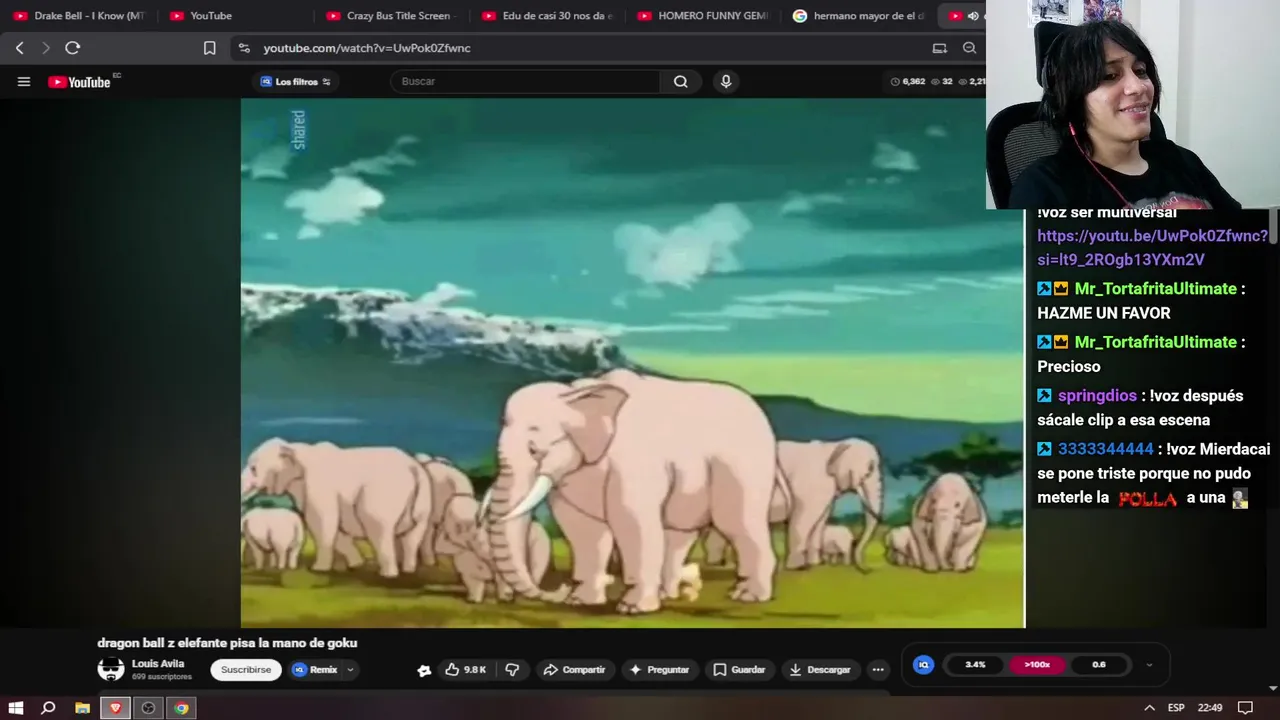
Task: Click the elephant video player
Action: pos(632,363)
